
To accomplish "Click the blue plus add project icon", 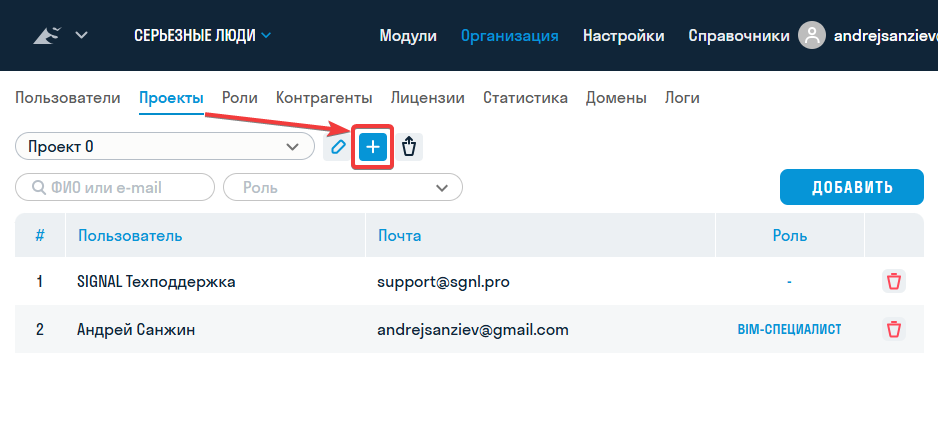I will tap(373, 147).
